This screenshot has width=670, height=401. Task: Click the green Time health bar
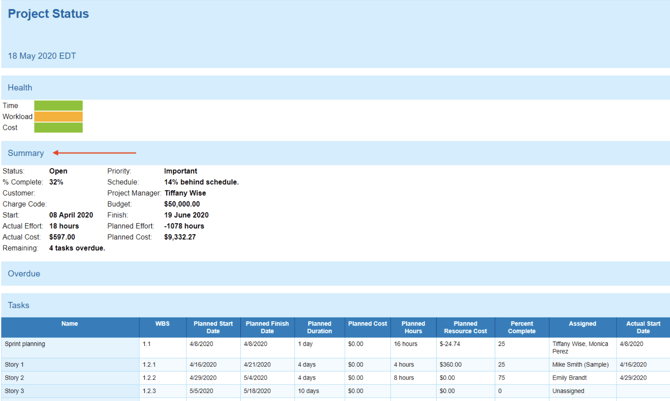pyautogui.click(x=59, y=106)
